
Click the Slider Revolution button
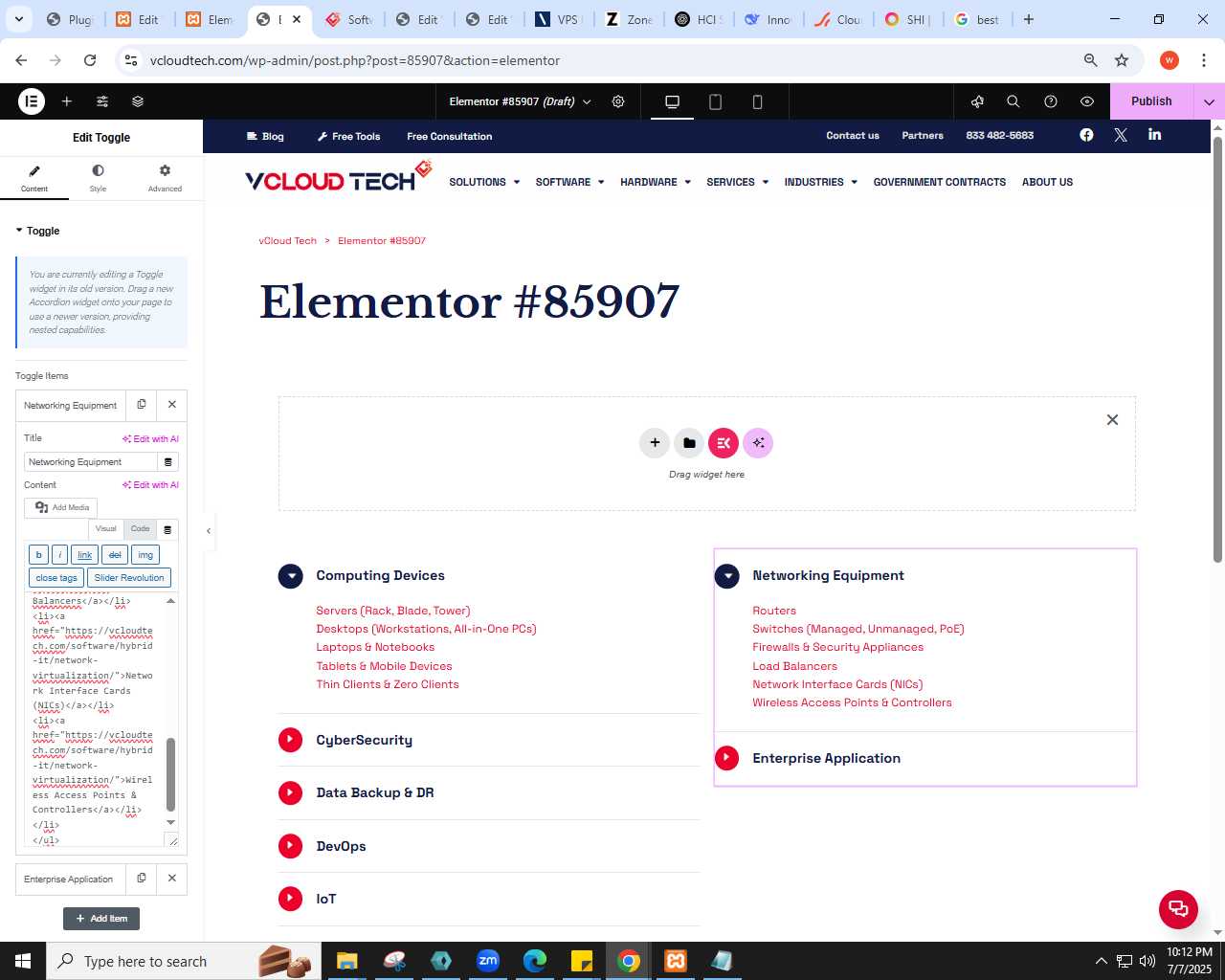click(129, 578)
